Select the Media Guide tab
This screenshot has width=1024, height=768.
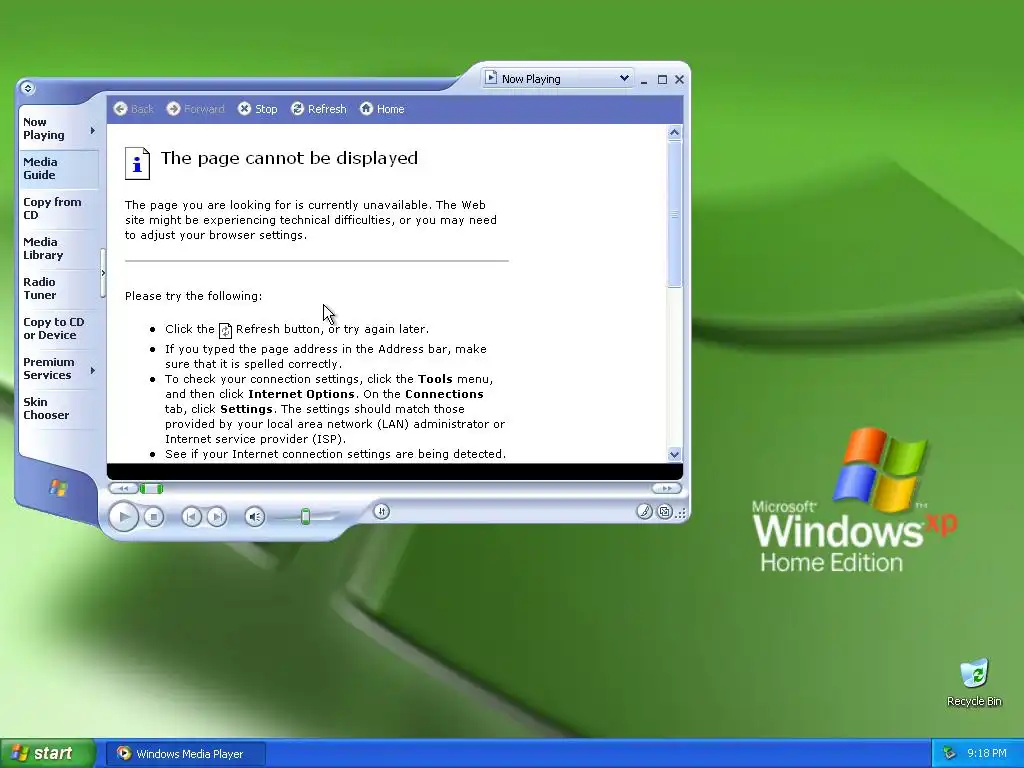tap(59, 168)
